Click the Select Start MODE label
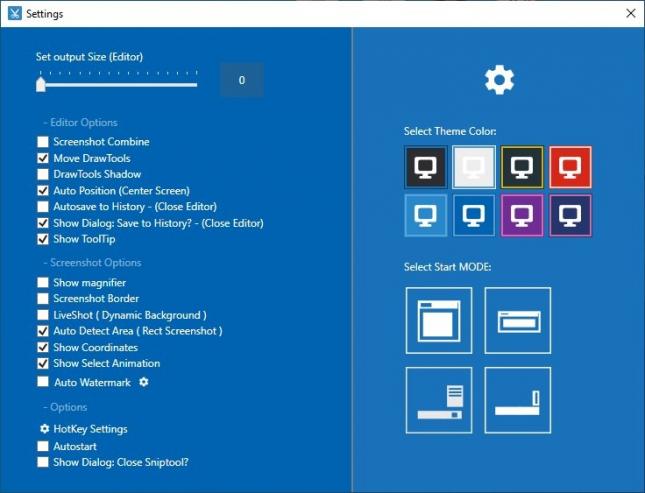645x493 pixels. 448,267
